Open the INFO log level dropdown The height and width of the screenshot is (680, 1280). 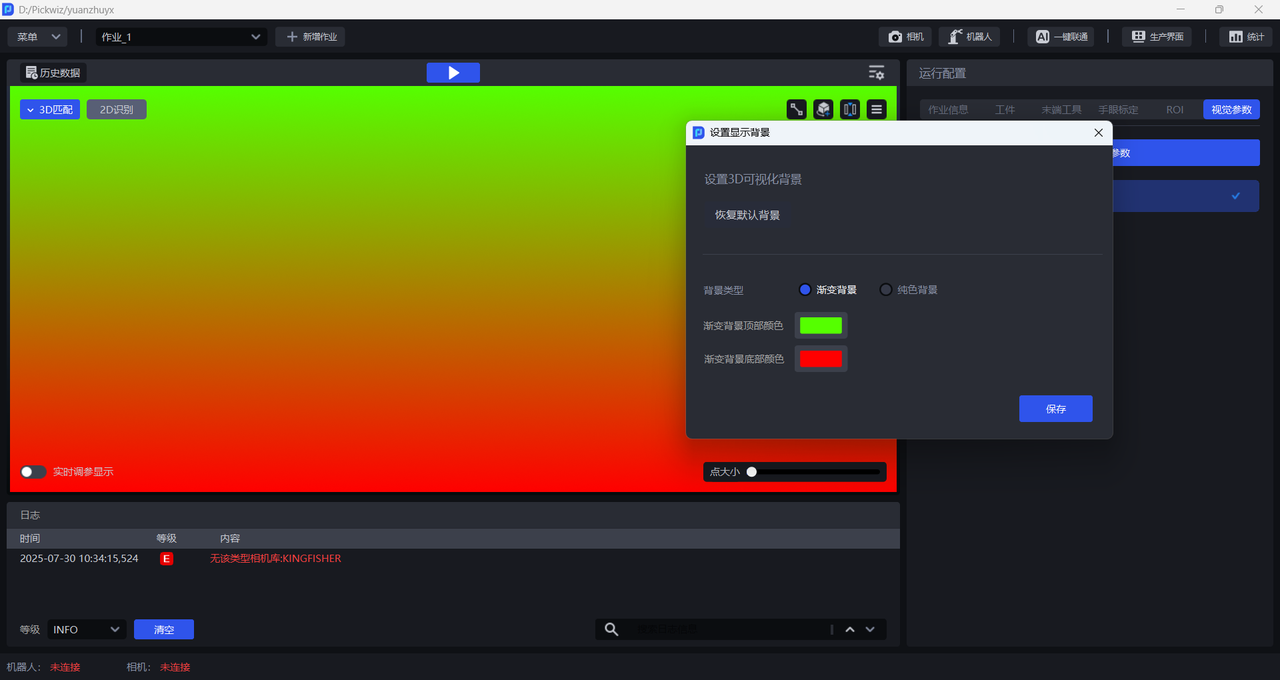point(87,629)
